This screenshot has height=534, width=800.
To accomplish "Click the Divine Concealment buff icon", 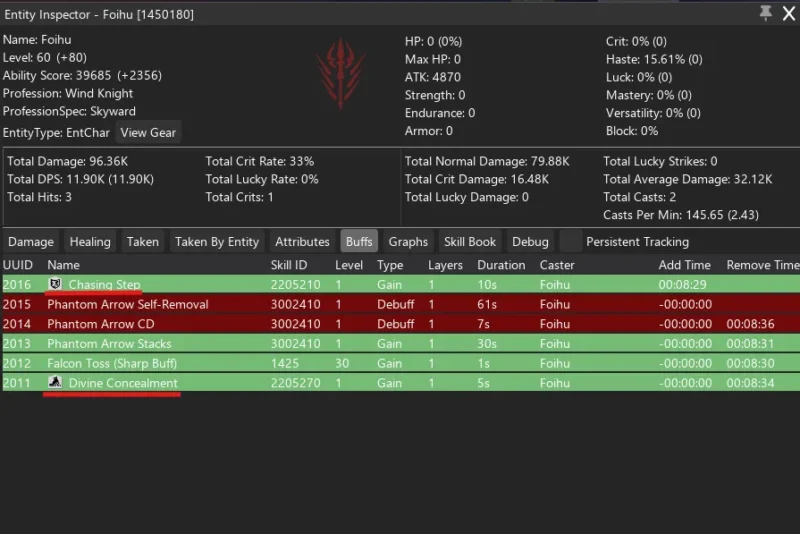I will [x=55, y=382].
